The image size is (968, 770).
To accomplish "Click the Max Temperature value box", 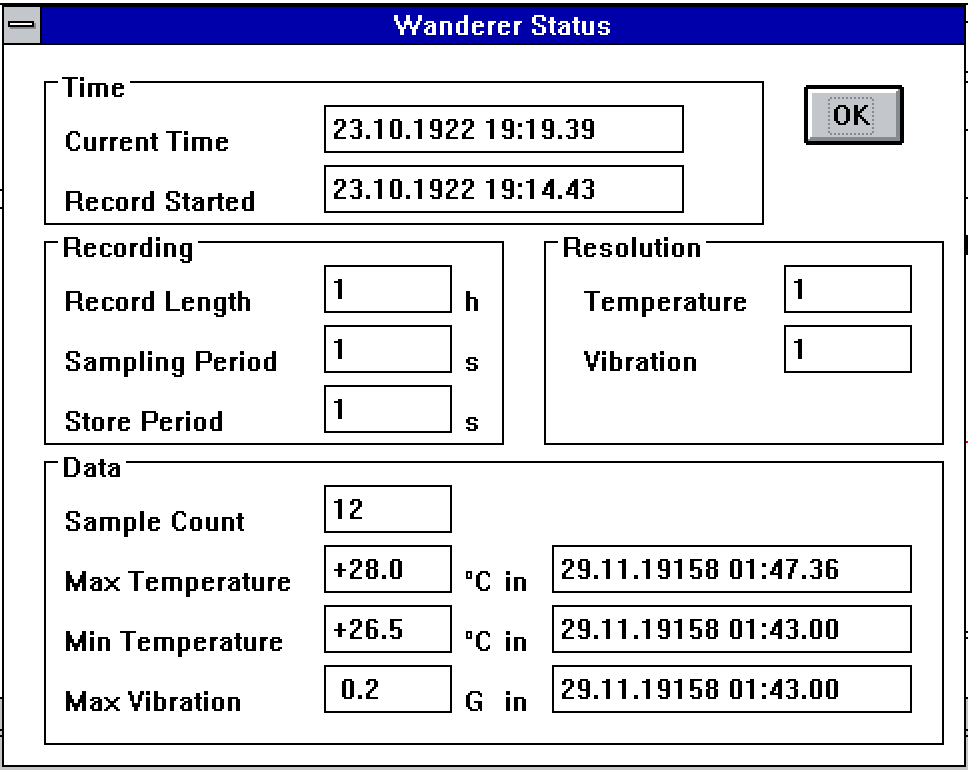I will pos(387,569).
